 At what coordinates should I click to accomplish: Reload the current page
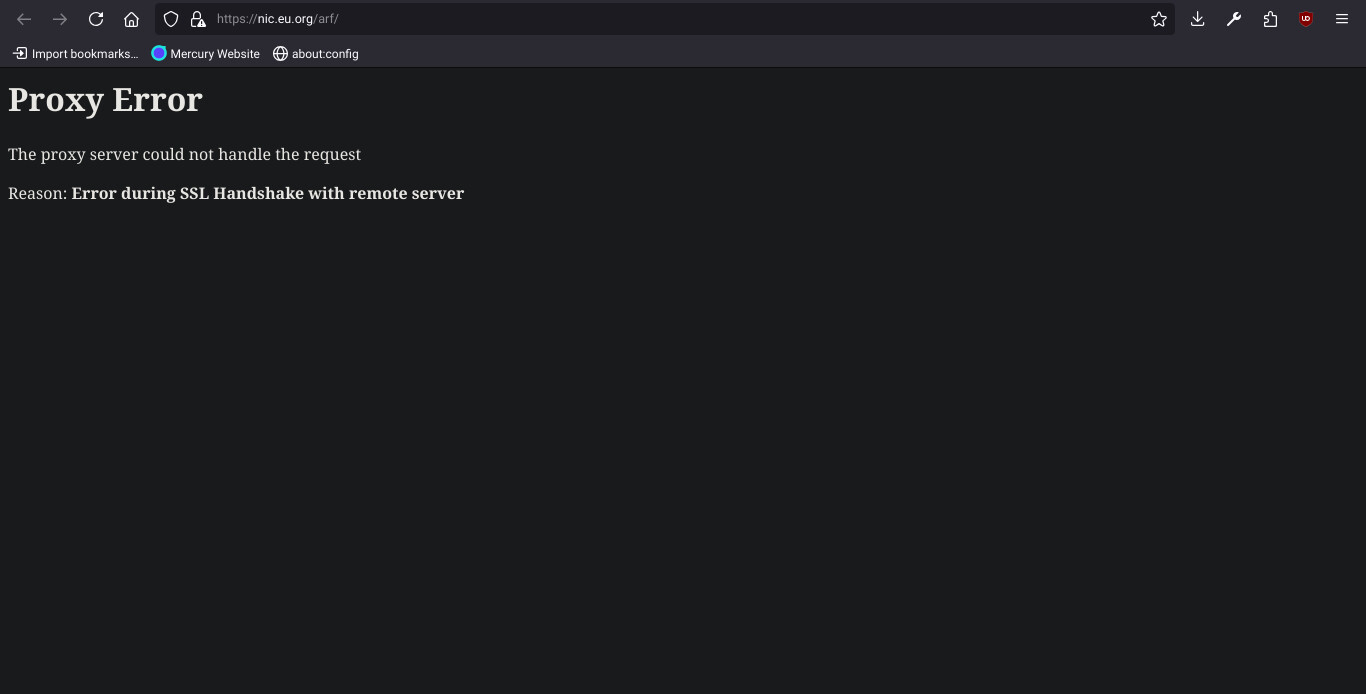pyautogui.click(x=96, y=19)
